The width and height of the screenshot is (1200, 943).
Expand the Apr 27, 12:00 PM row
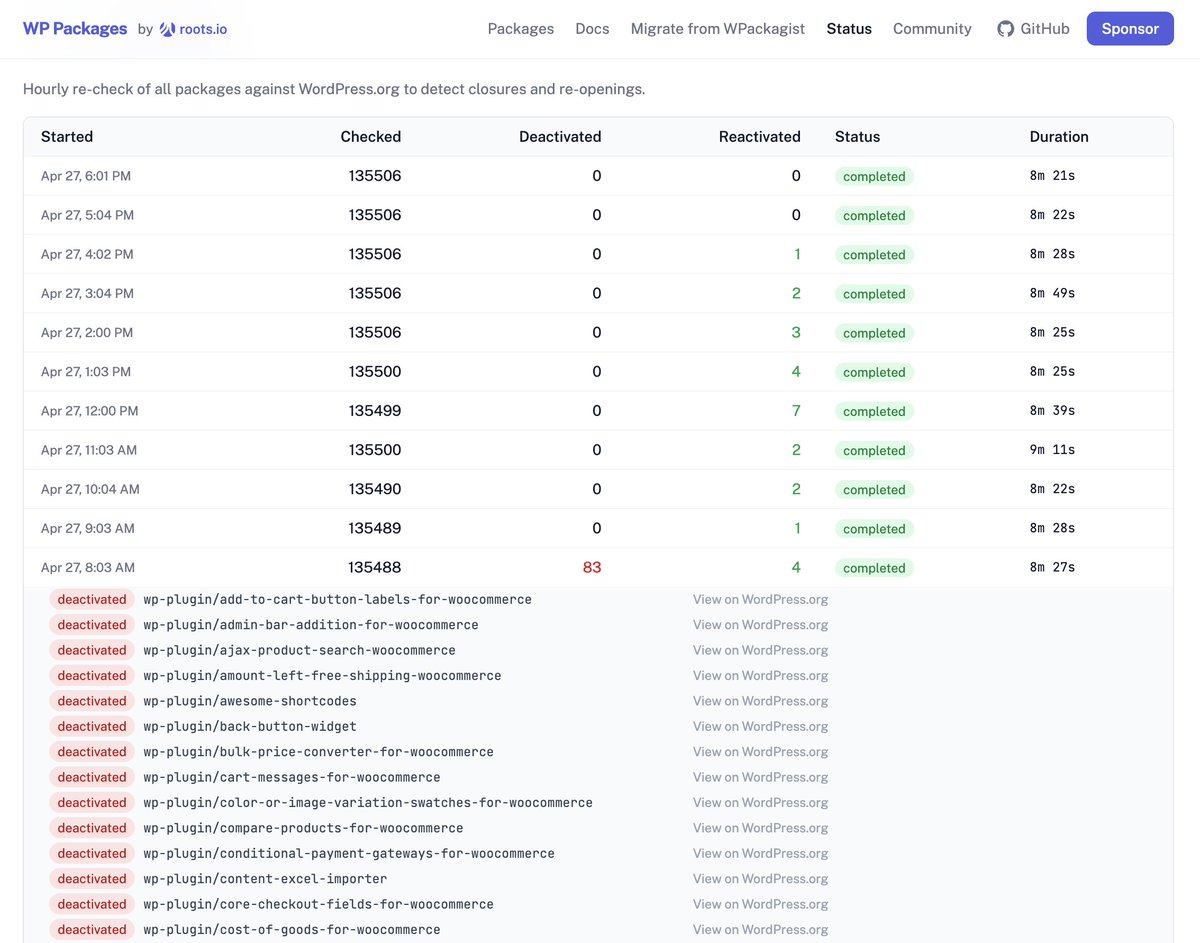click(x=598, y=410)
